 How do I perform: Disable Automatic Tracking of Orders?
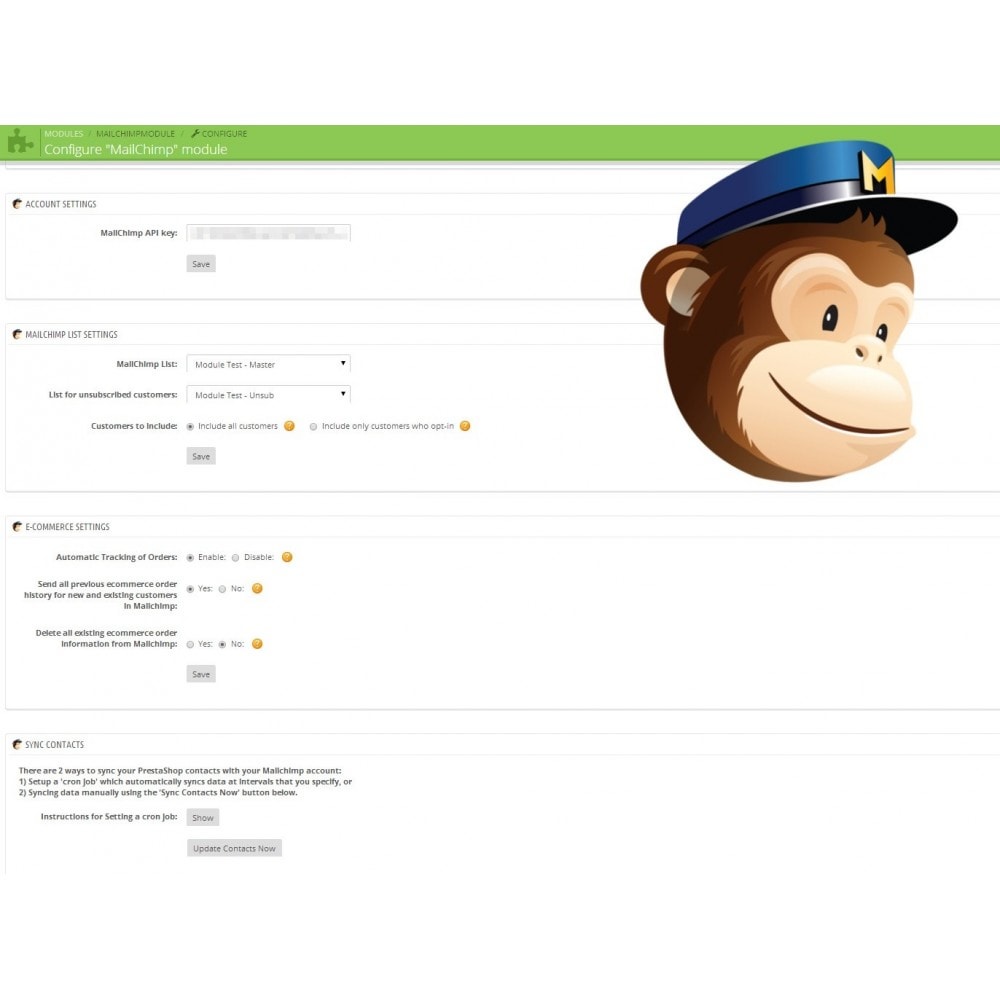[x=235, y=558]
